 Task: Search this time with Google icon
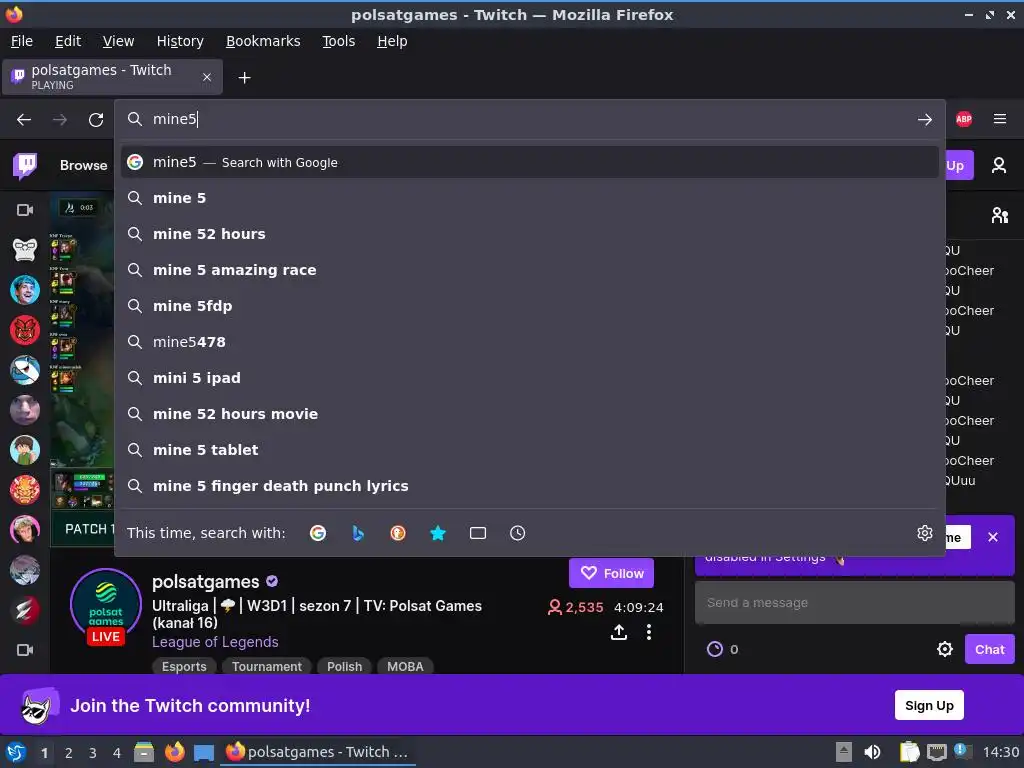tap(318, 533)
